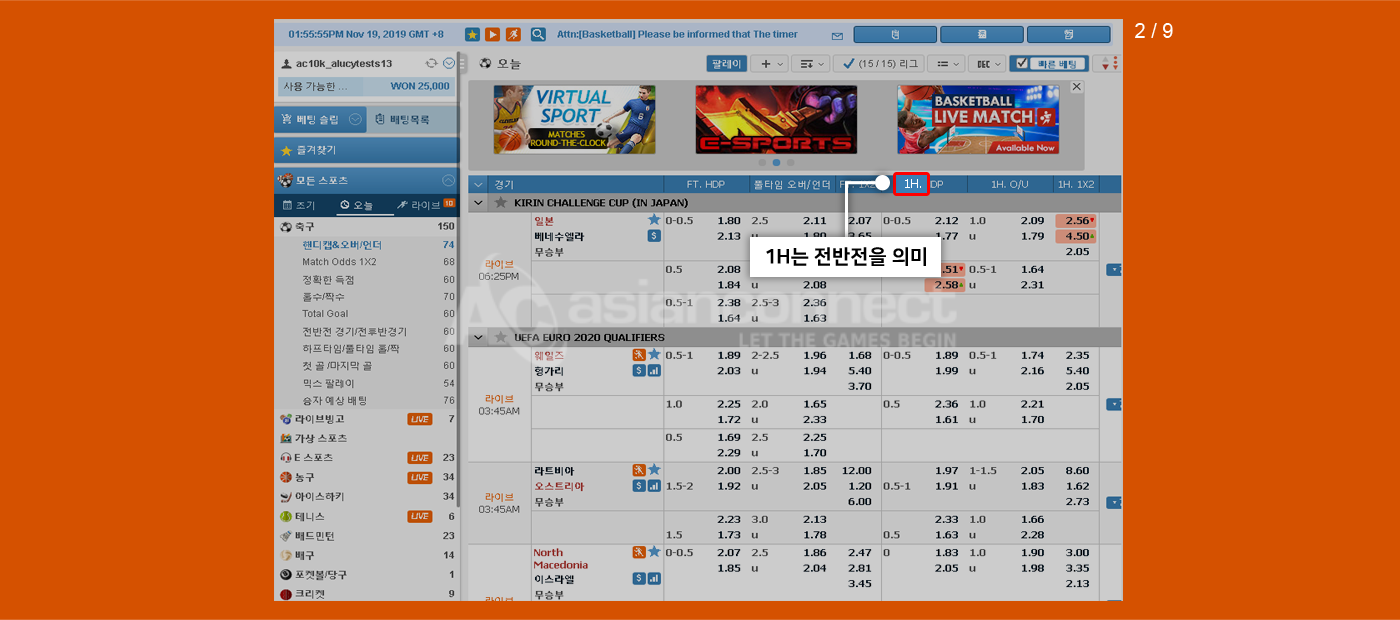Select the 믹스 팔레이 market
This screenshot has width=1400, height=620.
pyautogui.click(x=328, y=383)
